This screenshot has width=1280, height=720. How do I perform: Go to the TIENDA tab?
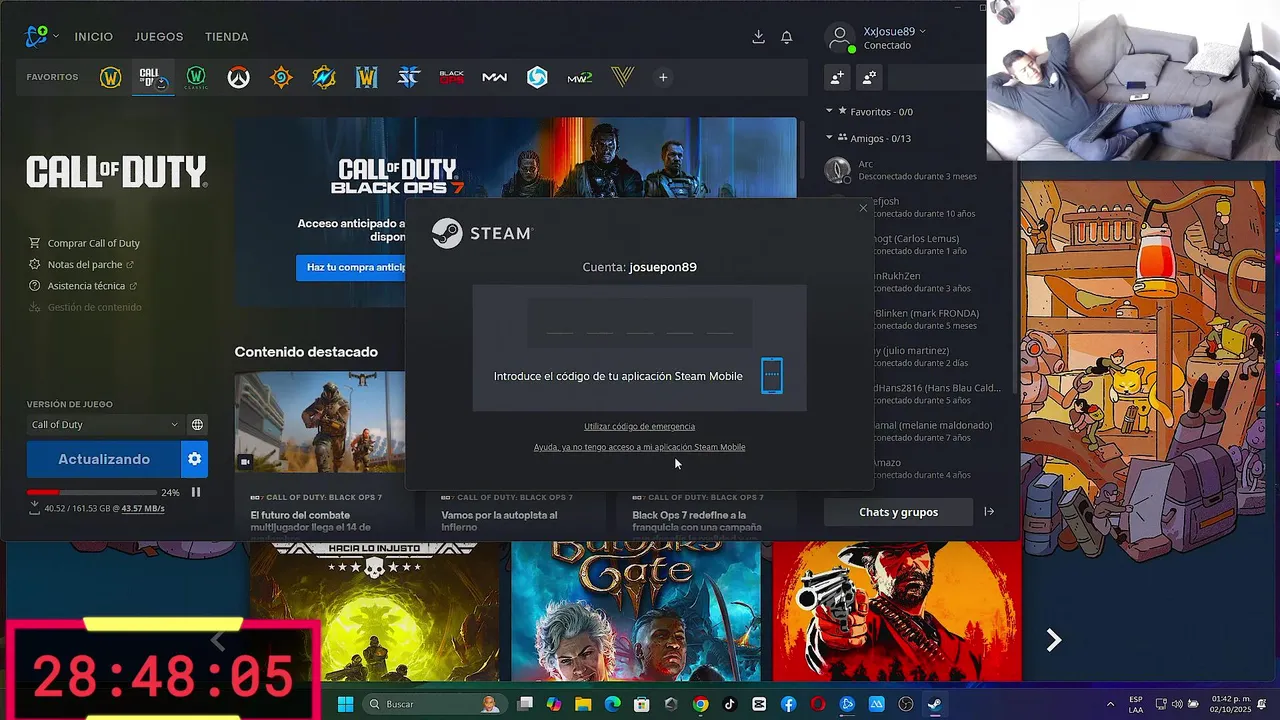[x=227, y=37]
